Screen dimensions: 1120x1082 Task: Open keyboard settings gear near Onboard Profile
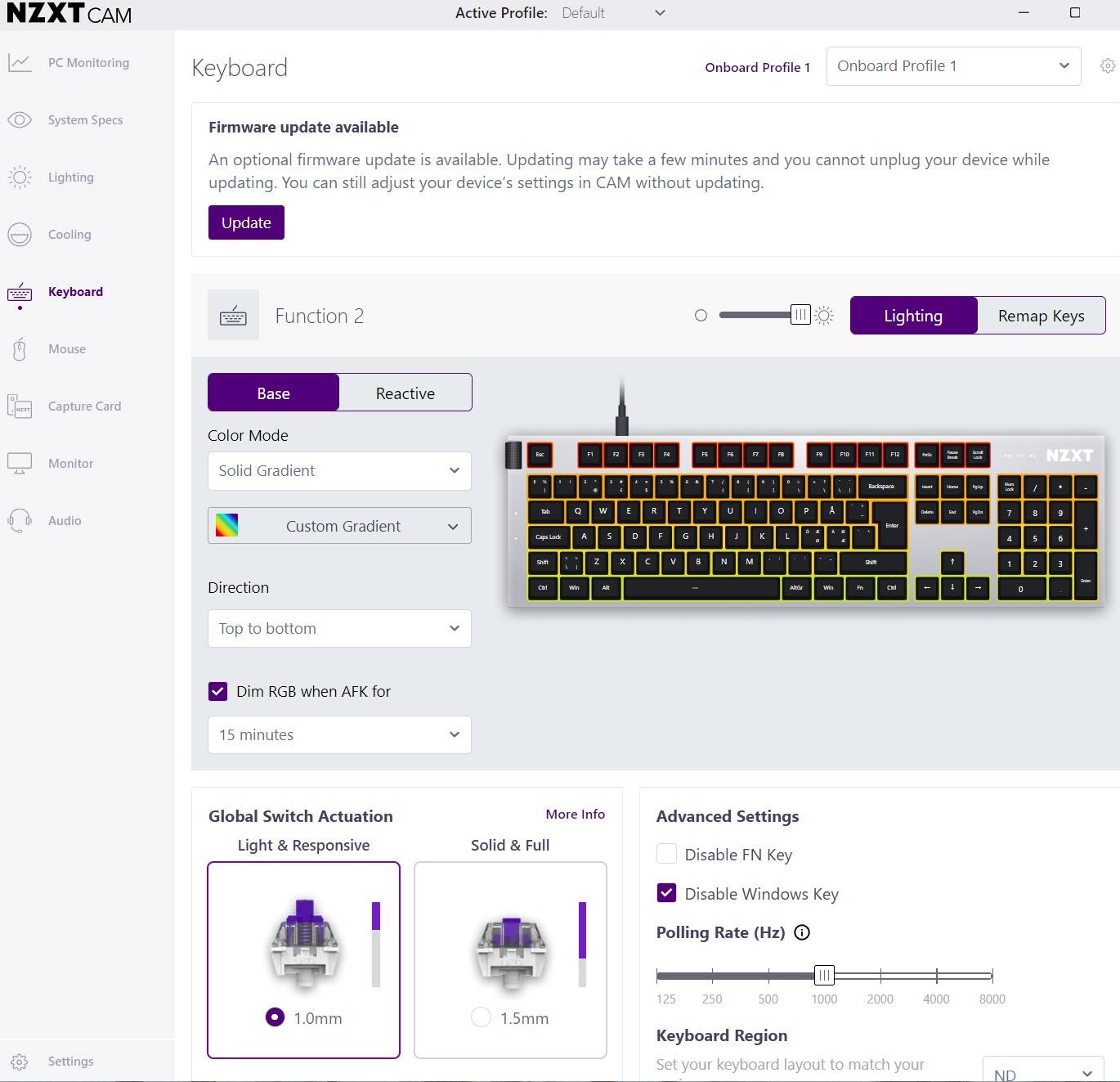click(x=1108, y=66)
